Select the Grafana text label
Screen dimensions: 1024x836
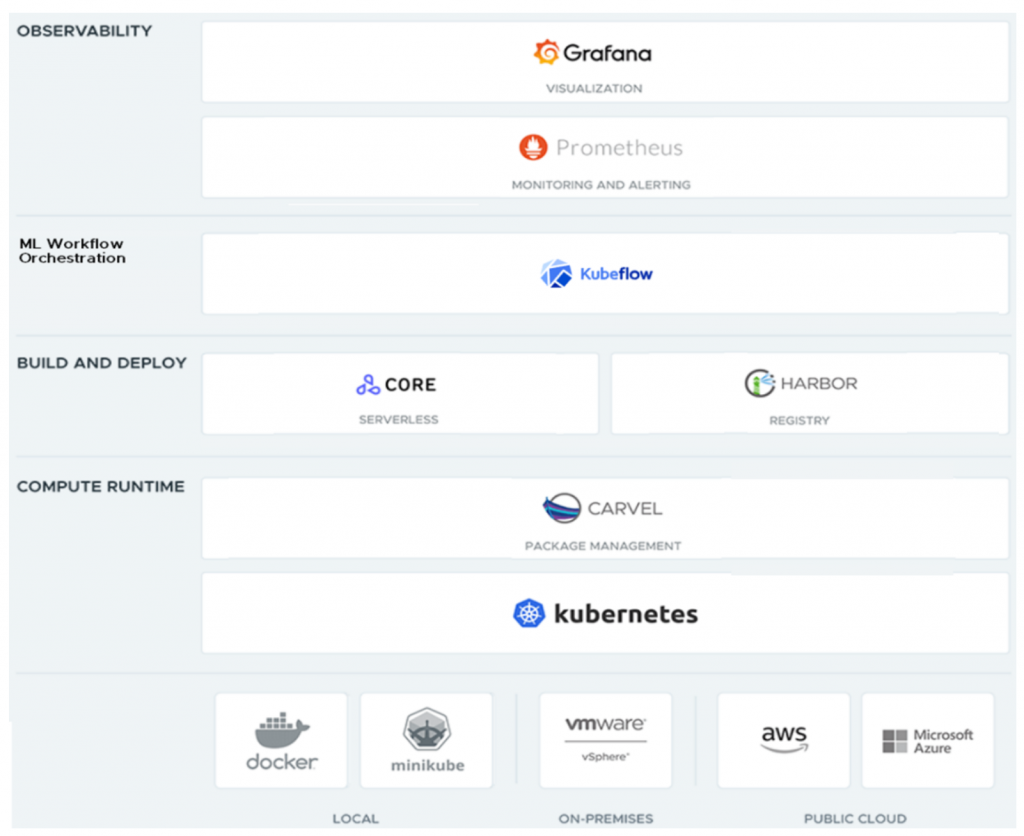pyautogui.click(x=607, y=53)
